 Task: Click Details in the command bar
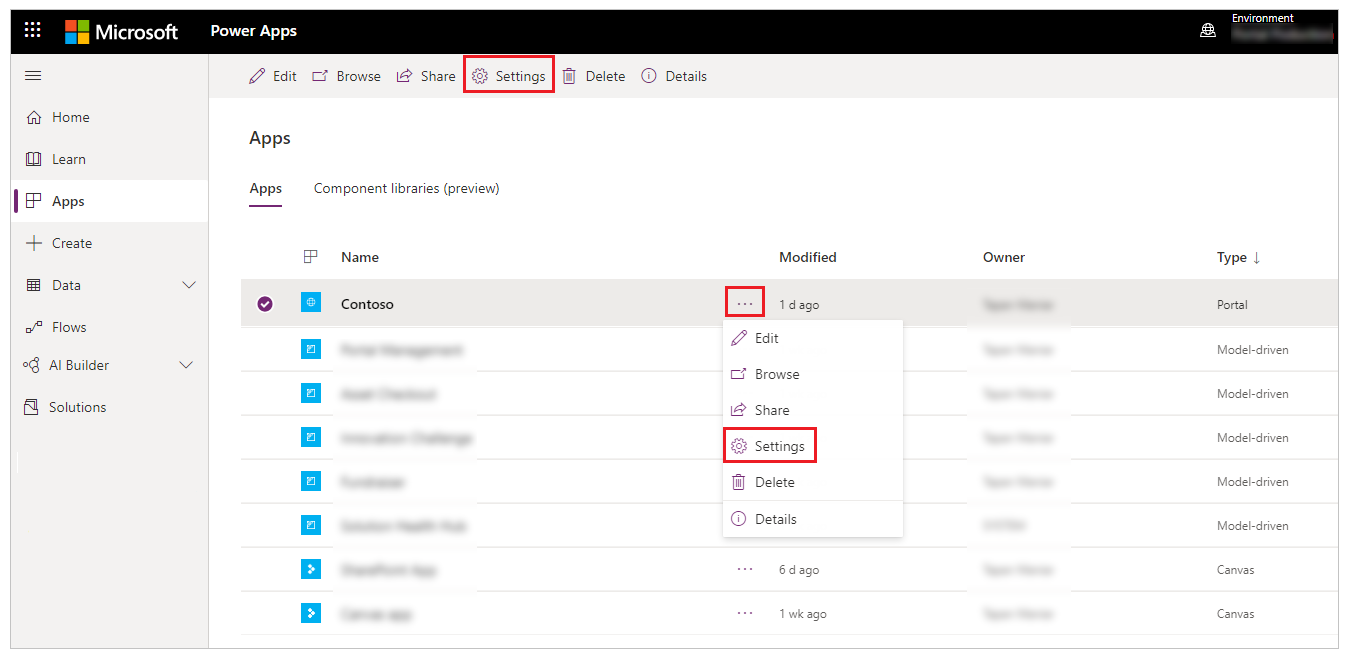coord(674,76)
